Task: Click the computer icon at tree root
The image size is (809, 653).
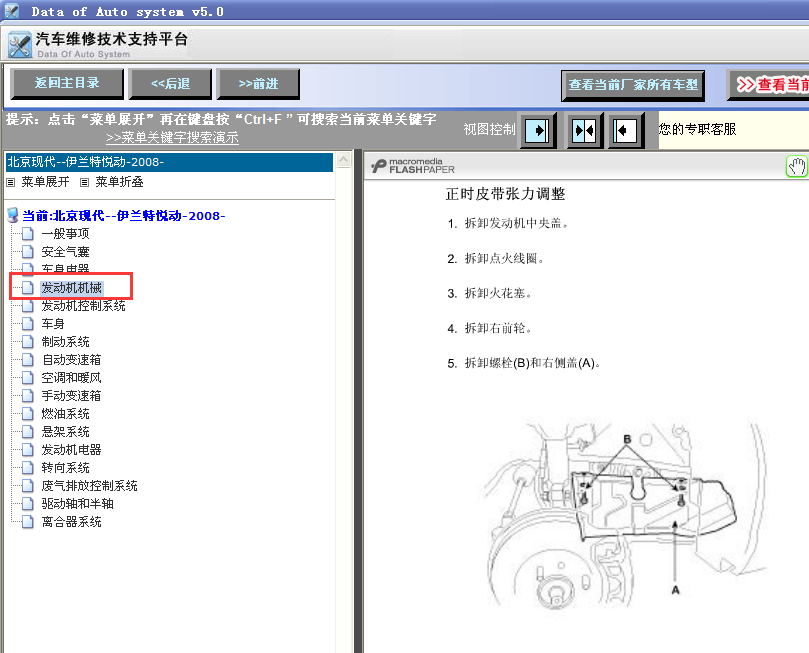Action: click(13, 216)
